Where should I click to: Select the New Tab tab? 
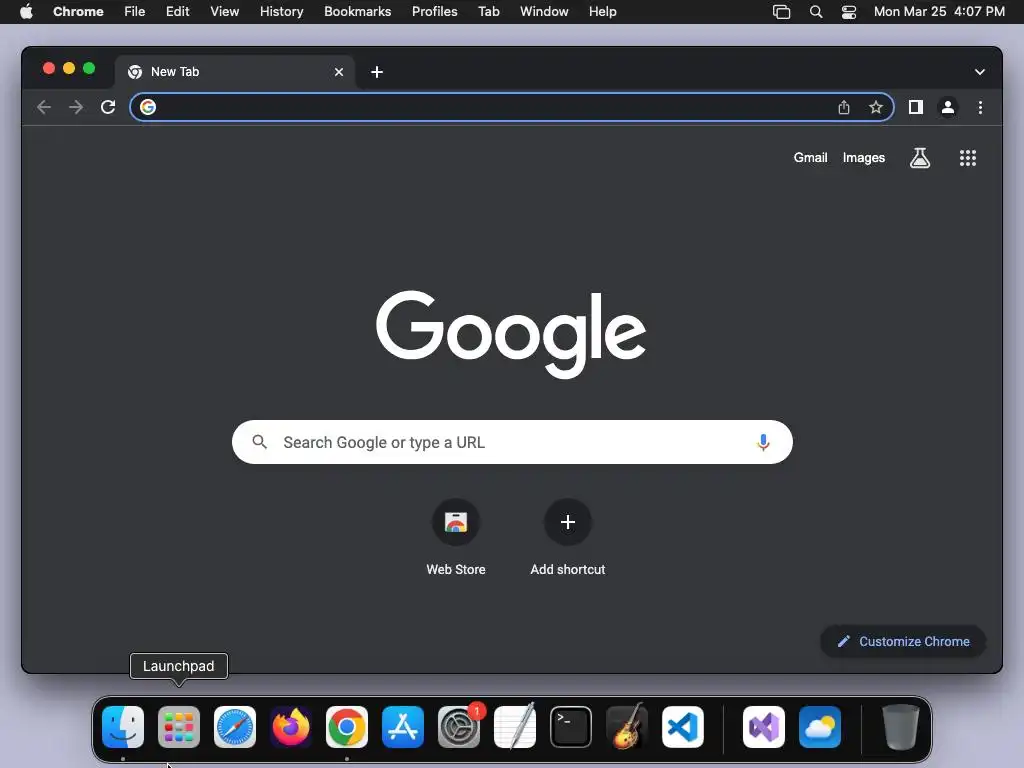tap(235, 72)
